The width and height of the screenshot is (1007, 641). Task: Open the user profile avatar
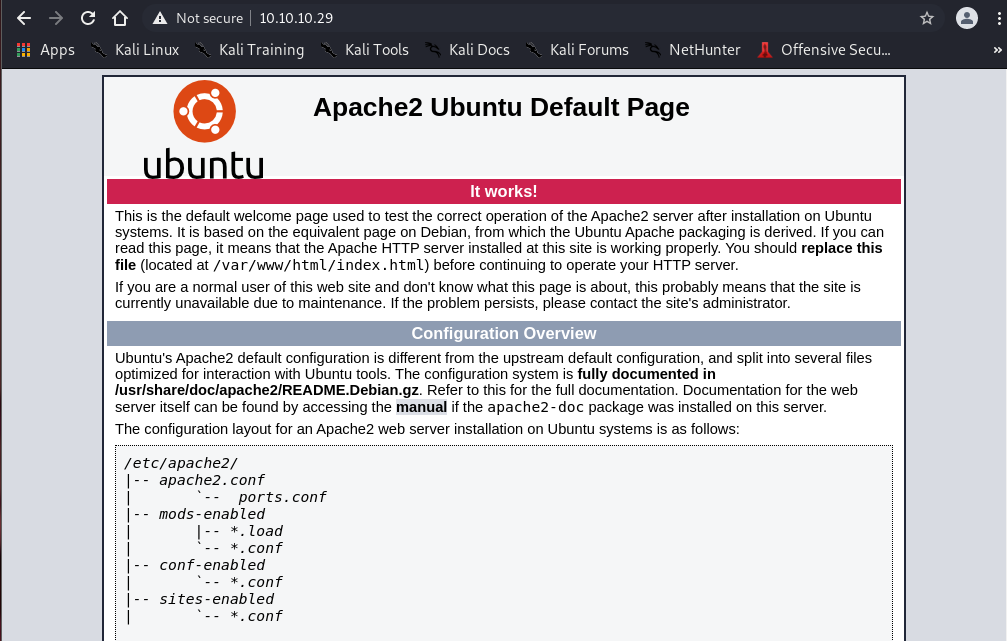966,18
